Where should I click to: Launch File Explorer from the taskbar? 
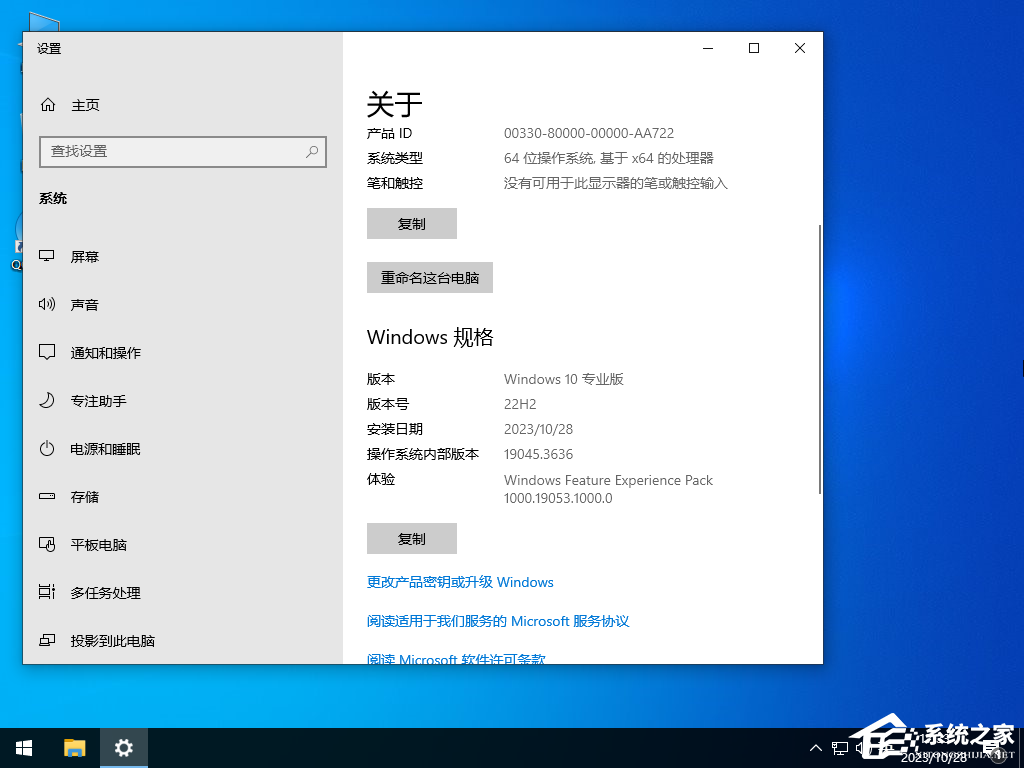point(74,747)
